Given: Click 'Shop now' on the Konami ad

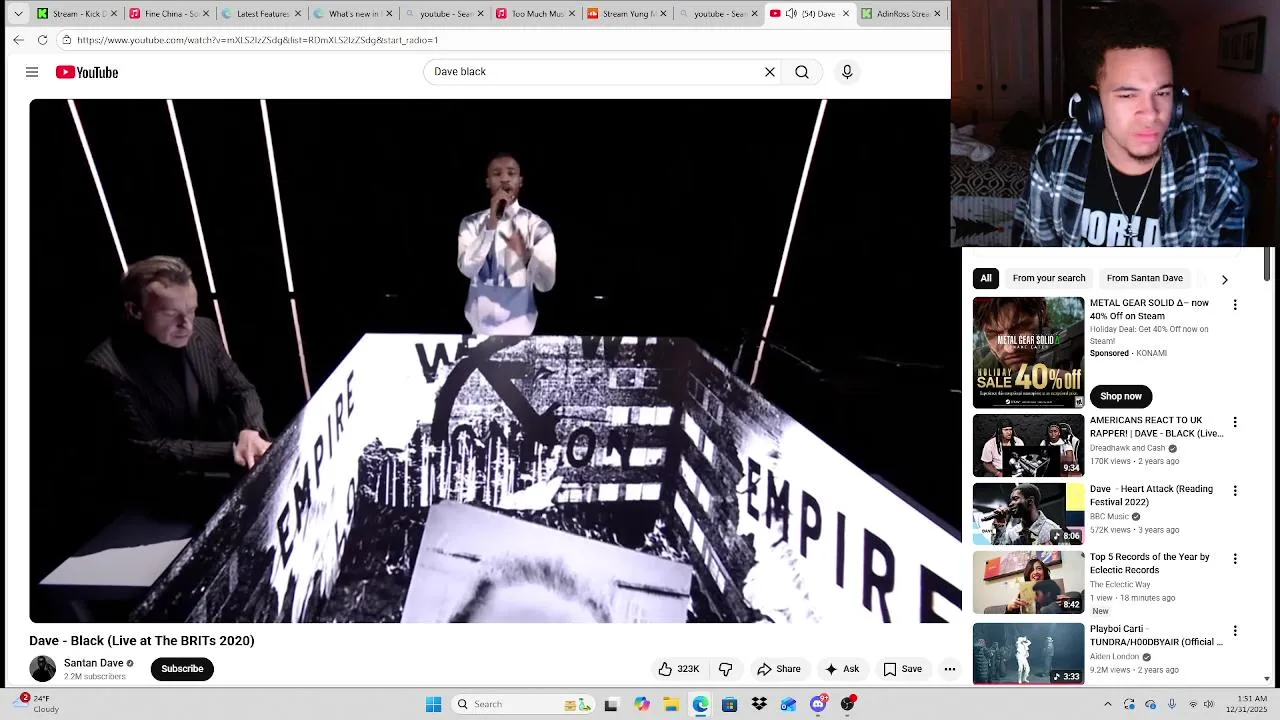Looking at the screenshot, I should point(1121,396).
